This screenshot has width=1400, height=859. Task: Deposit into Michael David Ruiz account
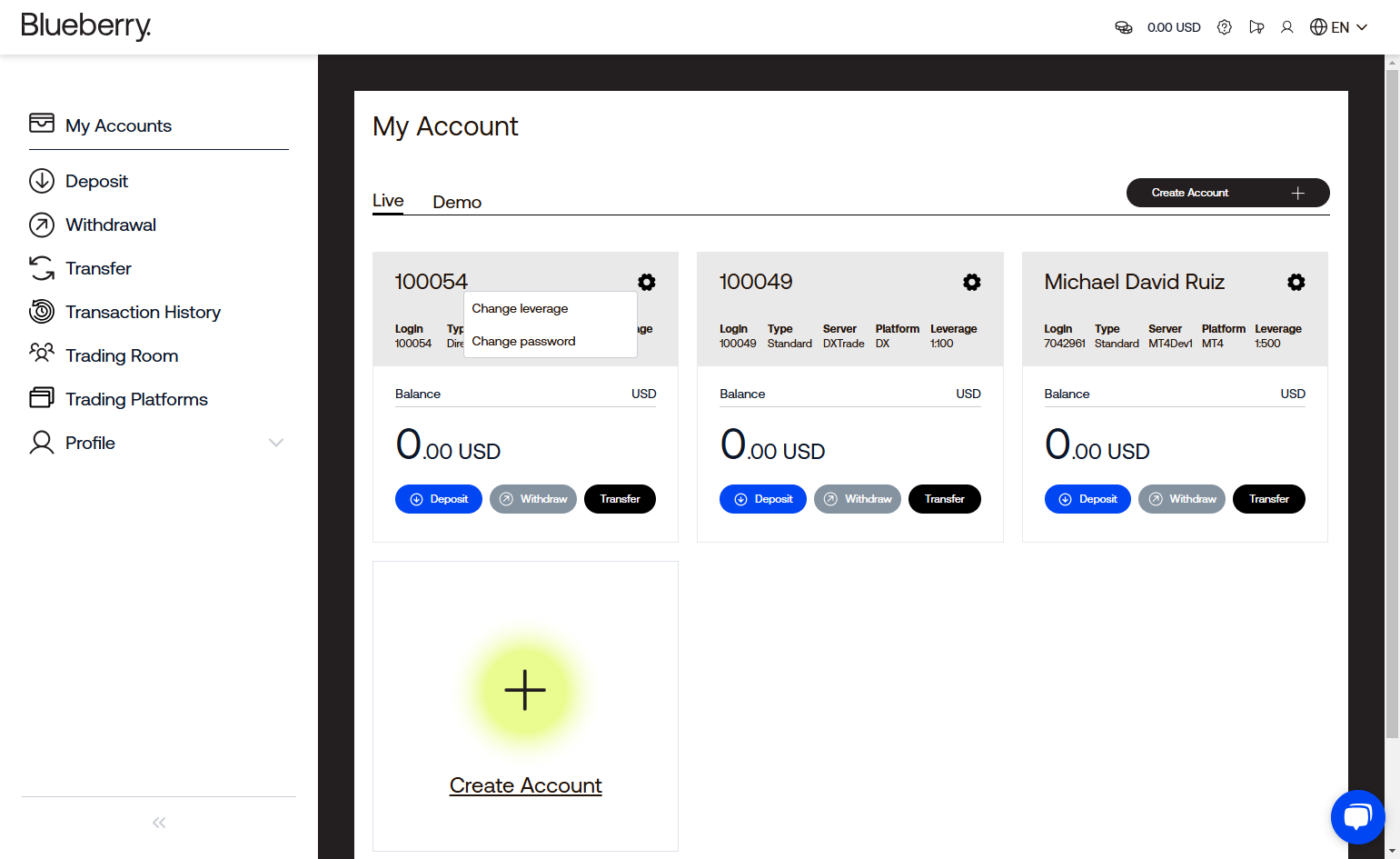pyautogui.click(x=1087, y=499)
